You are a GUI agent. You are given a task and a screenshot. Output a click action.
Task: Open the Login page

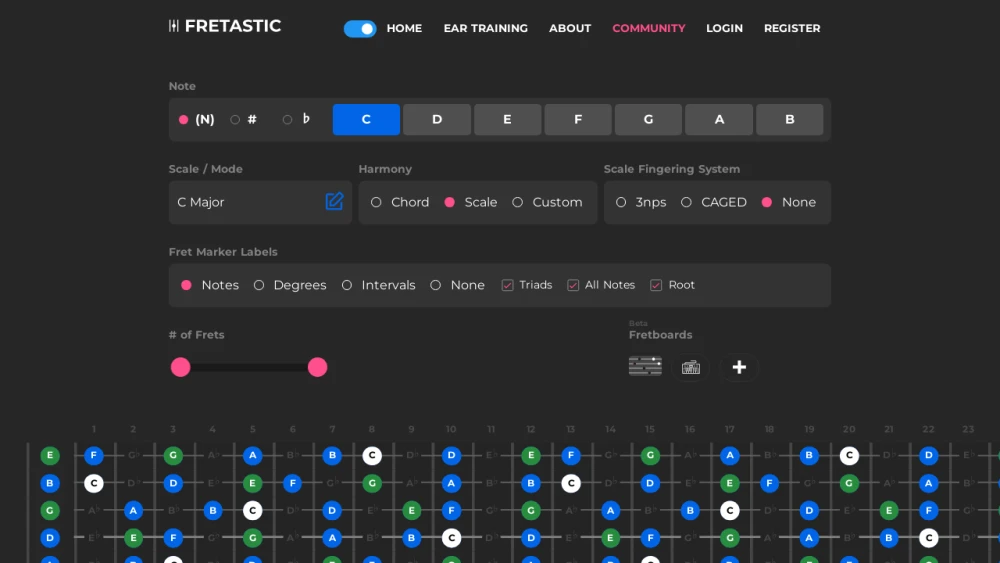(724, 28)
